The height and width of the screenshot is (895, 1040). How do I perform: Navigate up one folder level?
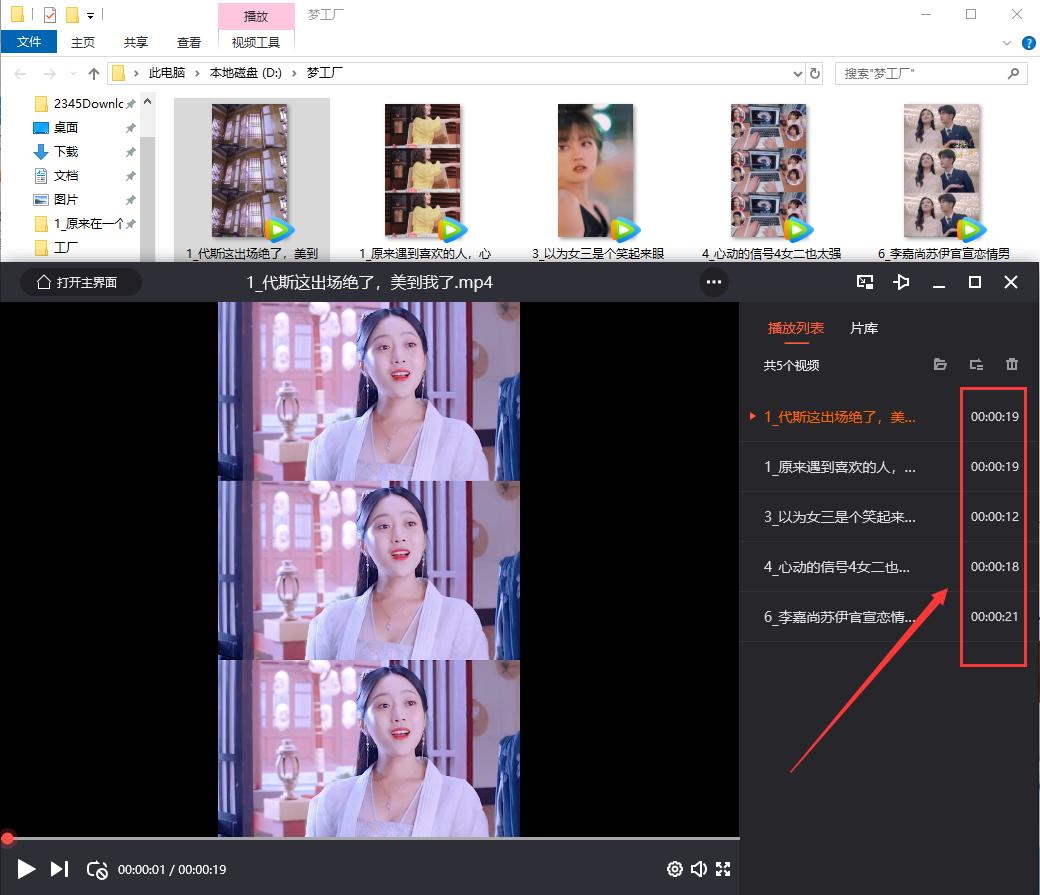tap(94, 73)
